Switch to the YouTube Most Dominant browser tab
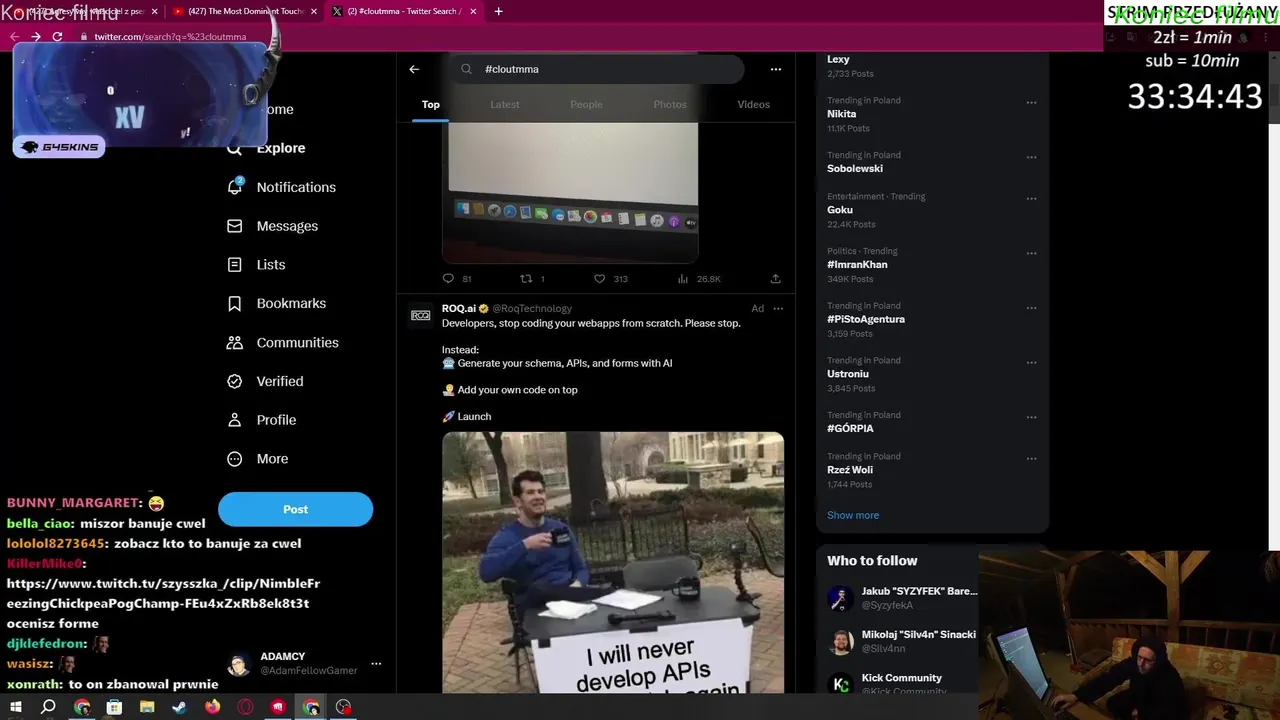1280x720 pixels. click(x=245, y=11)
